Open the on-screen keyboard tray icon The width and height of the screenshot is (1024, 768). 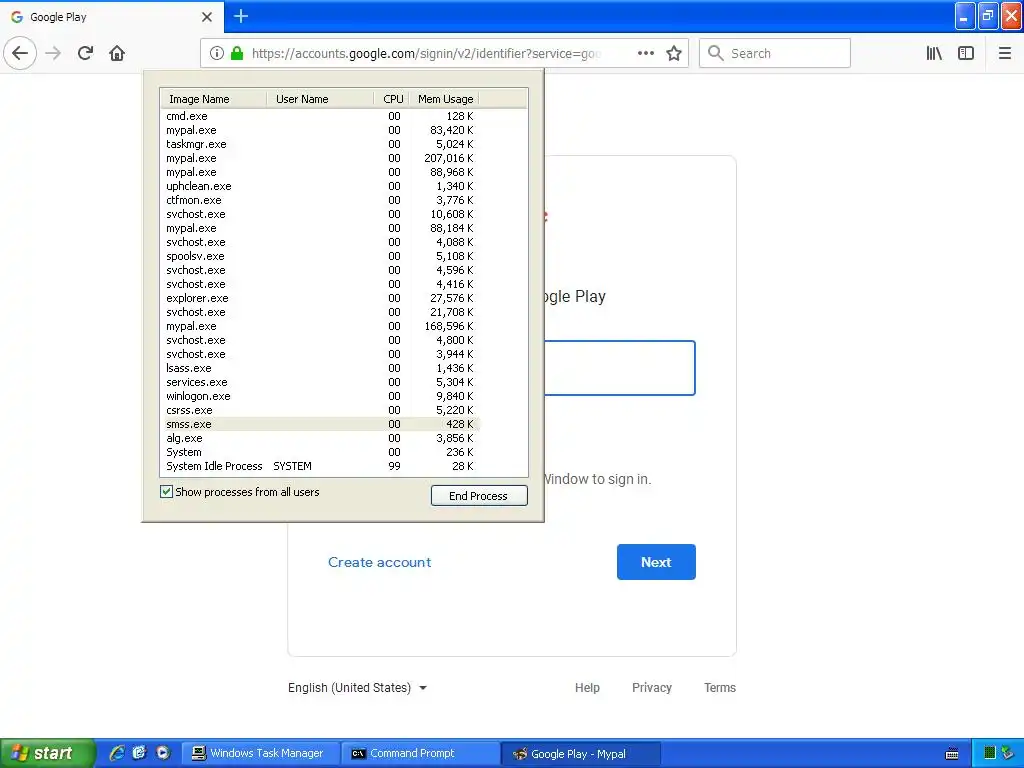coord(952,754)
